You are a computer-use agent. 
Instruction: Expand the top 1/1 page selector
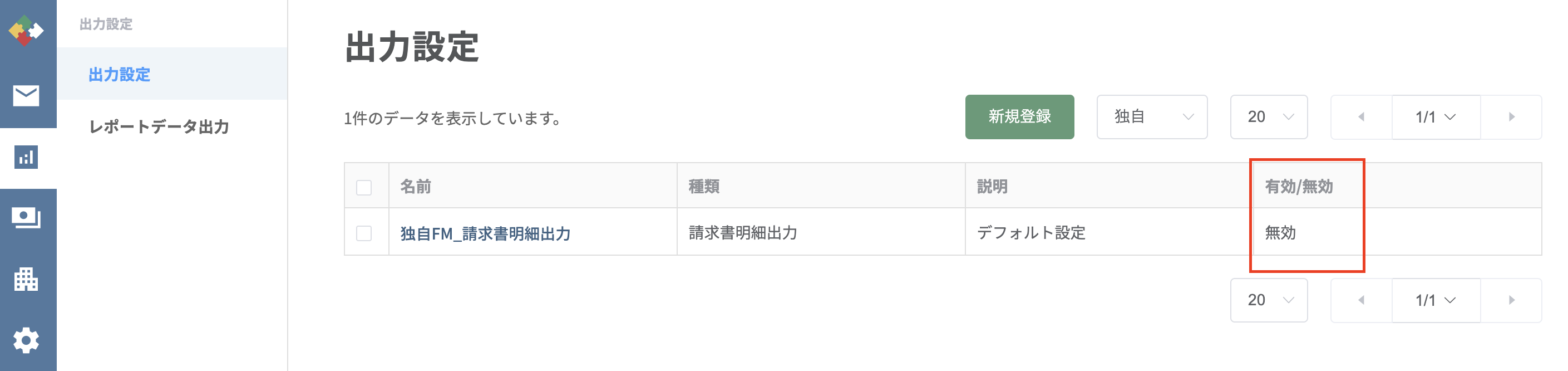pos(1436,117)
